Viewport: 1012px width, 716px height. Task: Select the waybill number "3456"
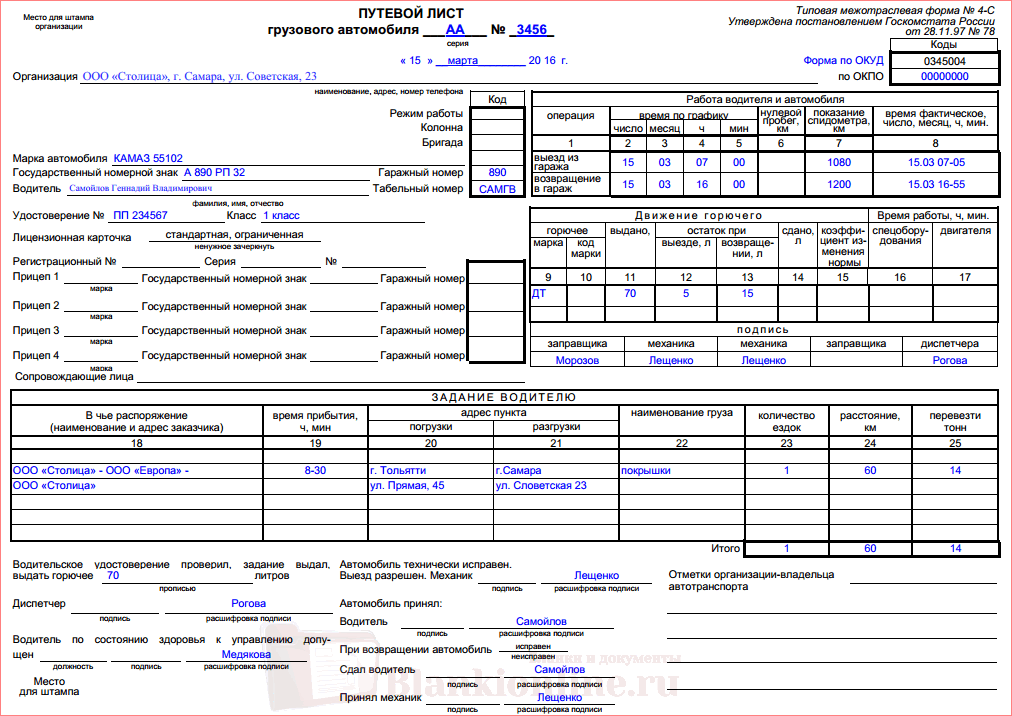(x=532, y=30)
